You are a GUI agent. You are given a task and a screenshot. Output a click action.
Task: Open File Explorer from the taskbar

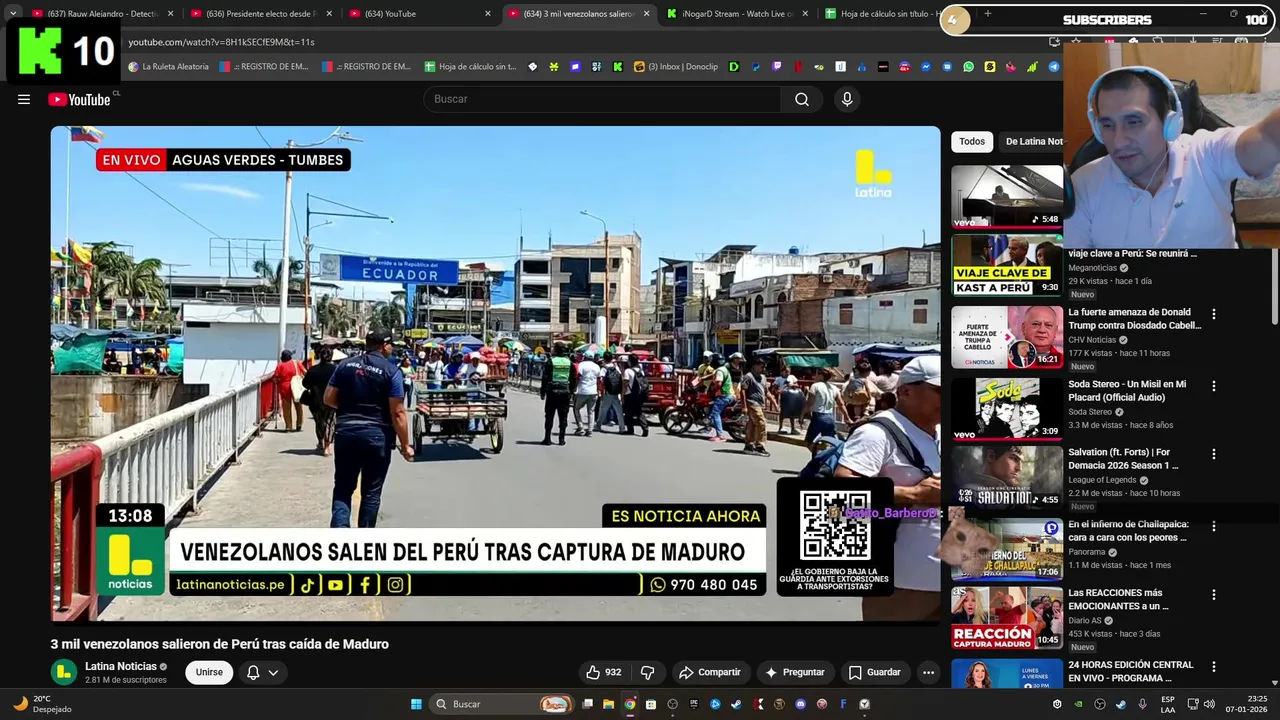(x=608, y=704)
